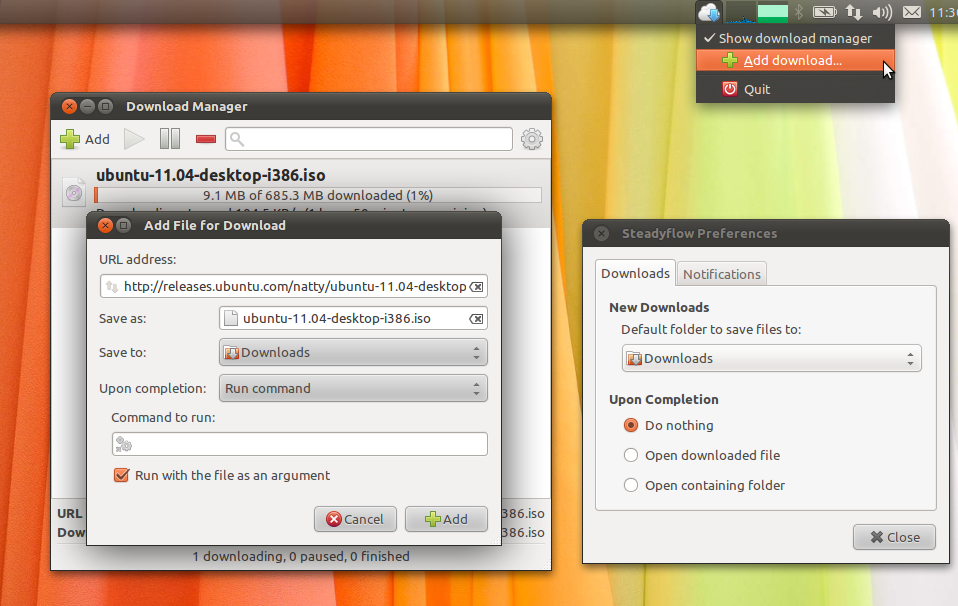Choose Quit from the indicator menu
958x606 pixels.
795,89
